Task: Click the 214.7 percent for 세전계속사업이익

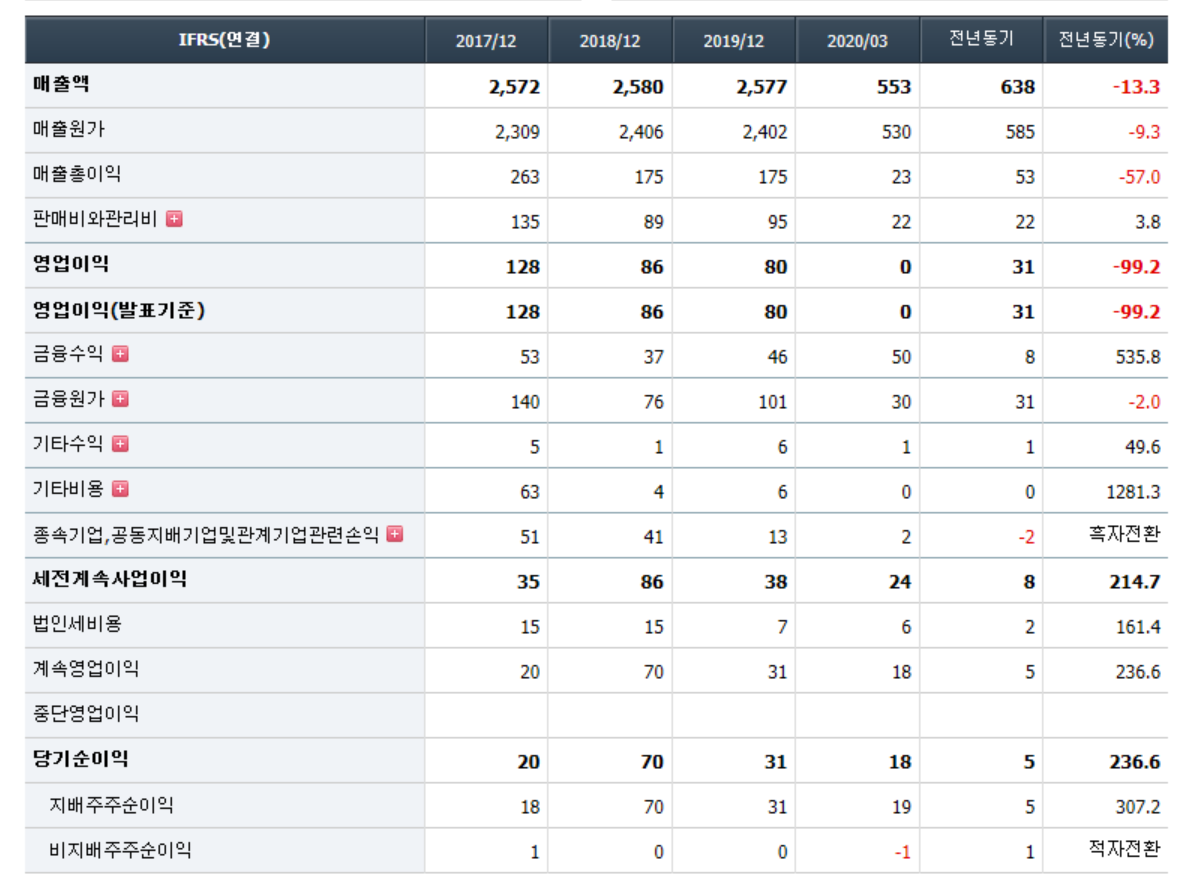Action: click(x=1134, y=582)
